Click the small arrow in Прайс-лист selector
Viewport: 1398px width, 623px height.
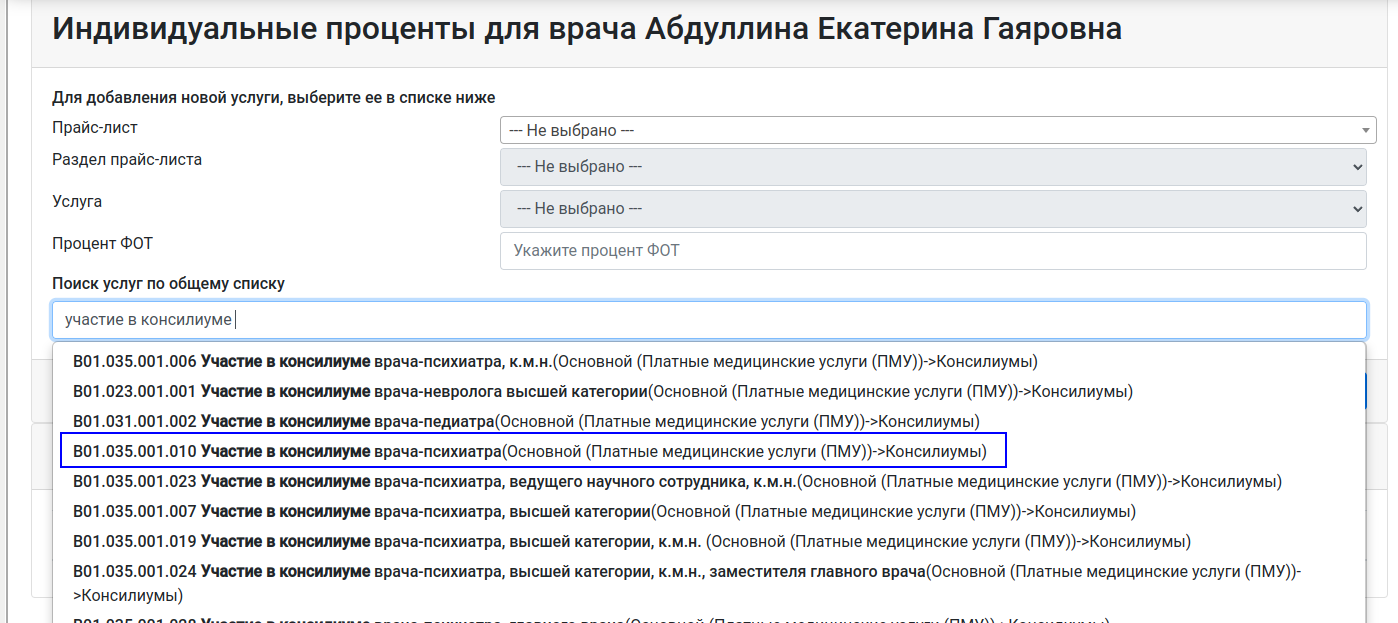1366,131
